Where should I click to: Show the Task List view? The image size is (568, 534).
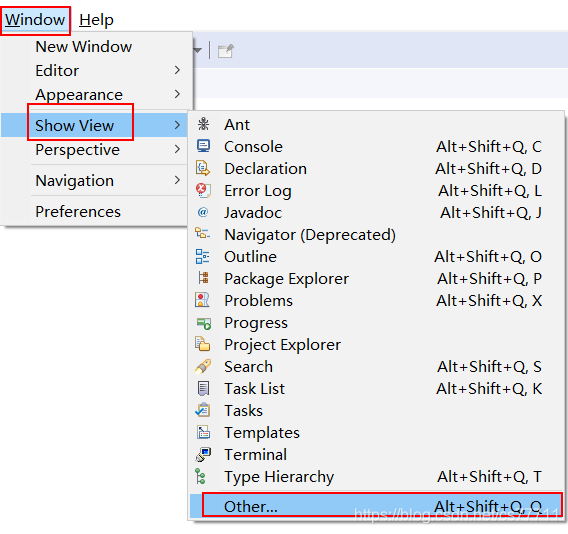pyautogui.click(x=377, y=388)
